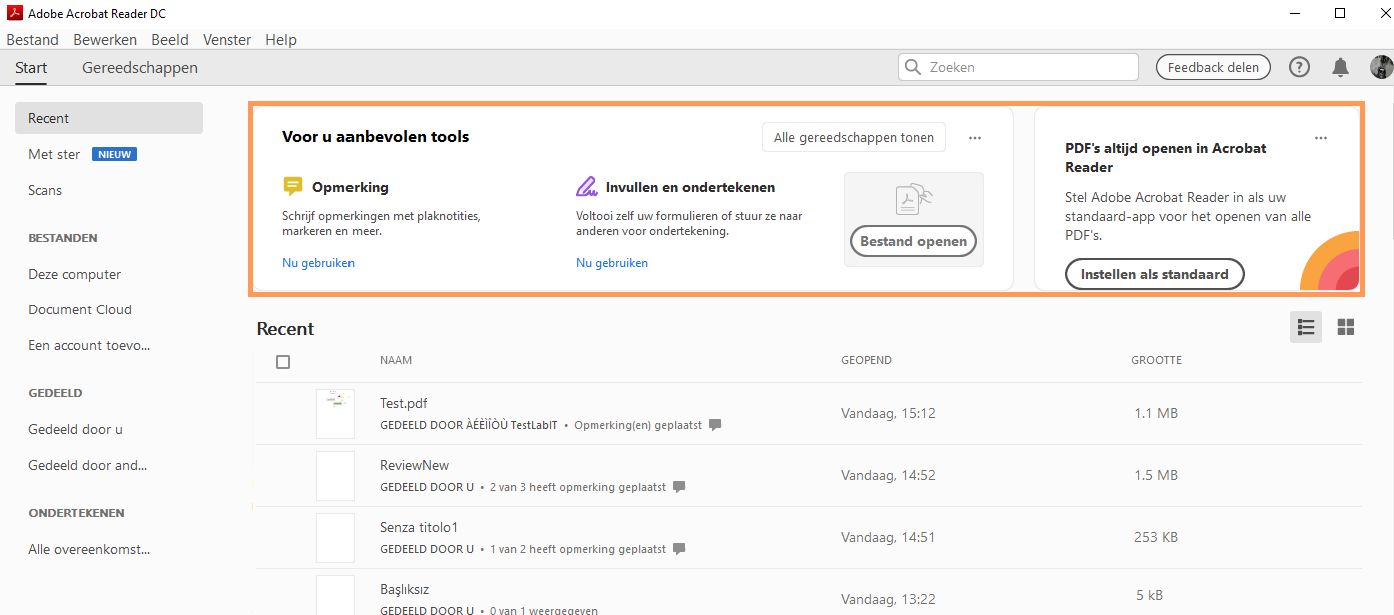Viewport: 1394px width, 615px height.
Task: Click the ReviewNew file thumbnail
Action: tap(335, 475)
